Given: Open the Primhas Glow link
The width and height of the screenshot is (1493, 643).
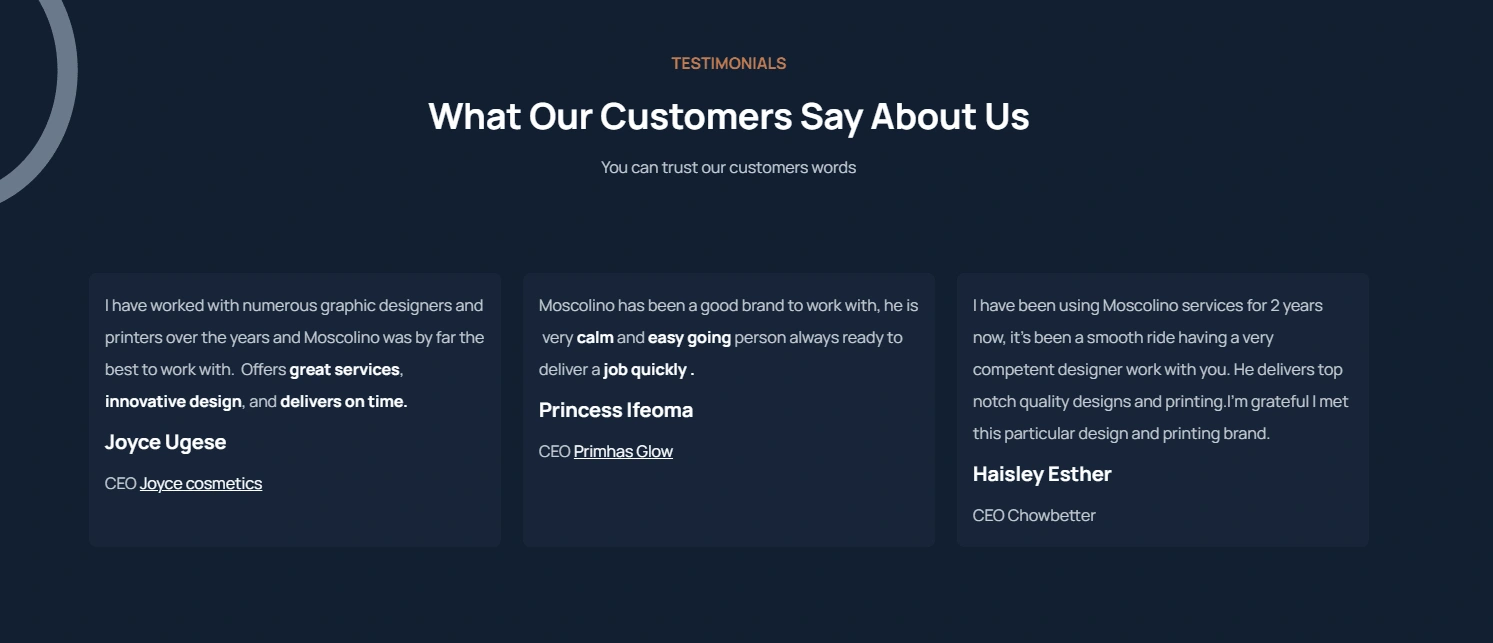Looking at the screenshot, I should [x=623, y=452].
